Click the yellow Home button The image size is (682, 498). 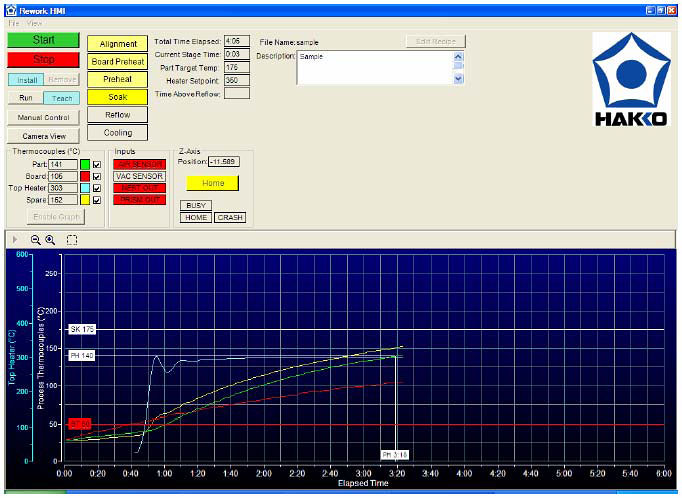(x=213, y=183)
